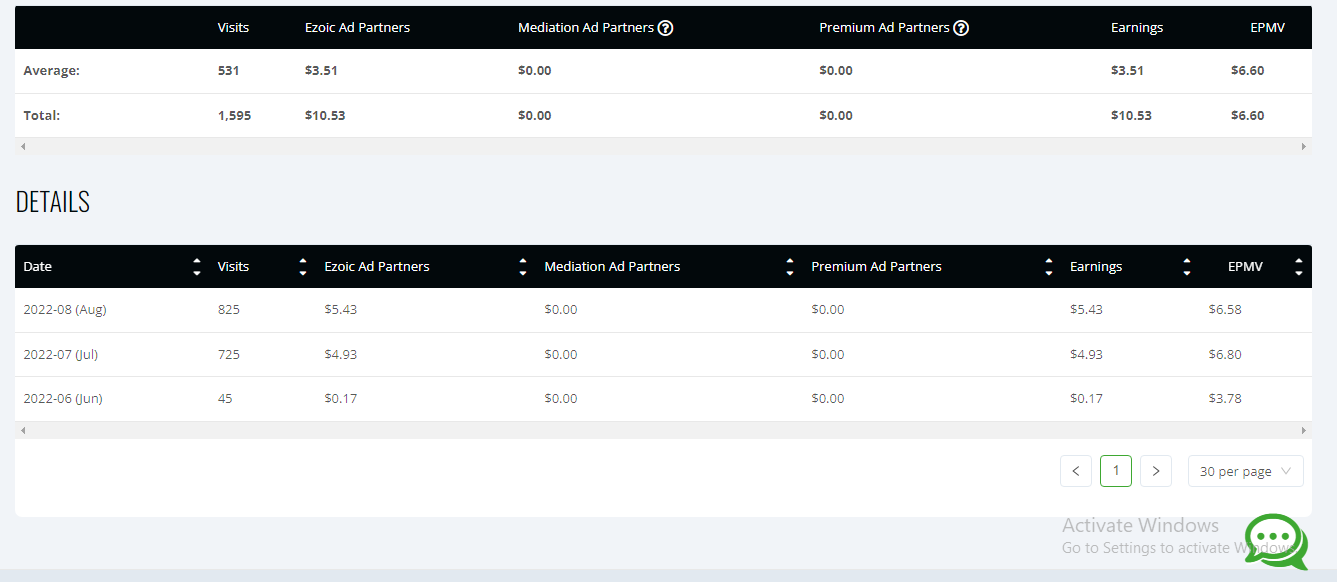Click sort arrows beside Premium Ad Partners in Details
Screen dimensions: 1337x582
pyautogui.click(x=1049, y=267)
